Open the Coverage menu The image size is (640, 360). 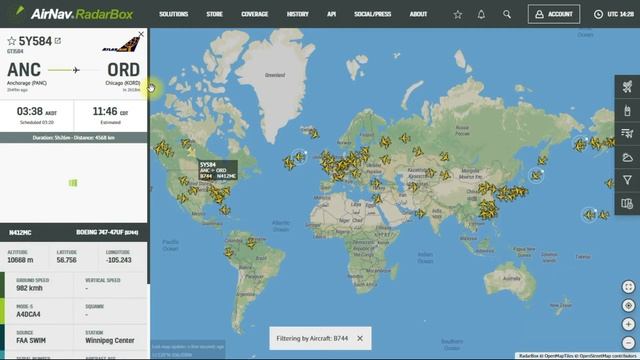(254, 14)
